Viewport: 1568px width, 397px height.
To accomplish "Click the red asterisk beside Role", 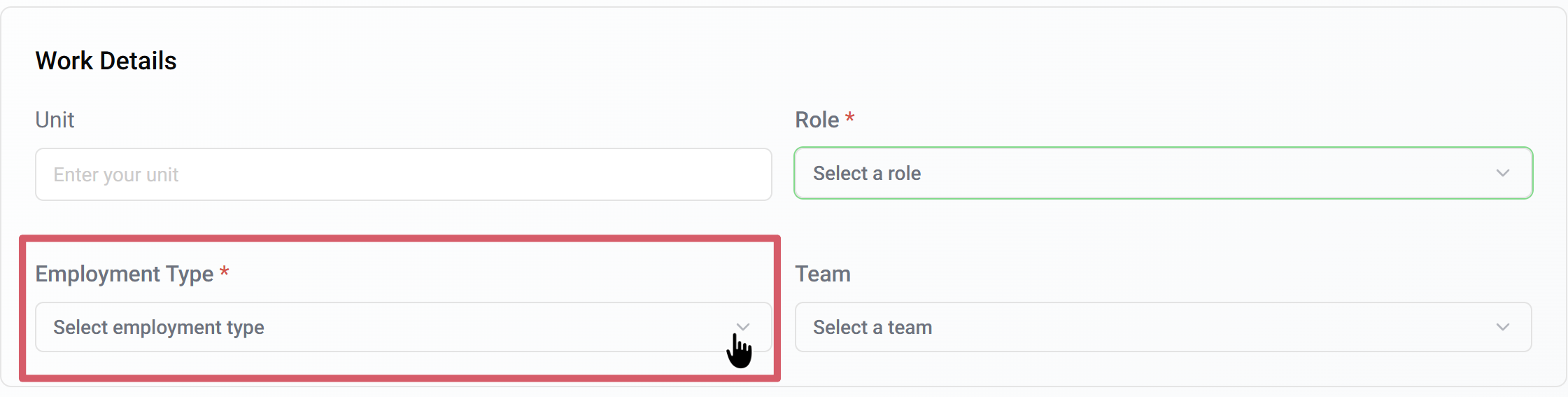I will (849, 118).
